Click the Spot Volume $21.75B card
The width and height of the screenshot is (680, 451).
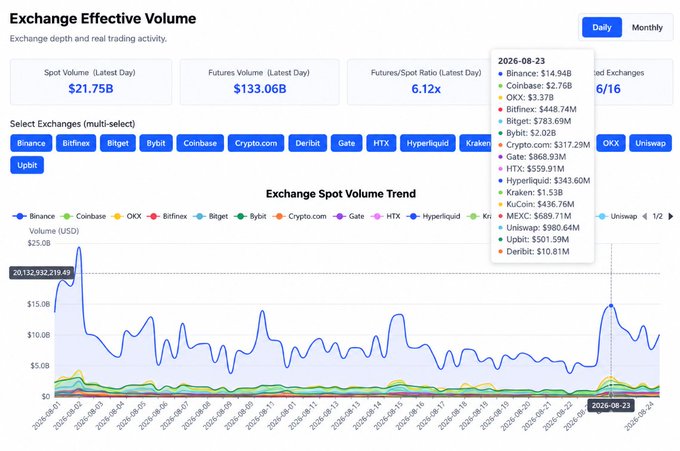point(91,82)
